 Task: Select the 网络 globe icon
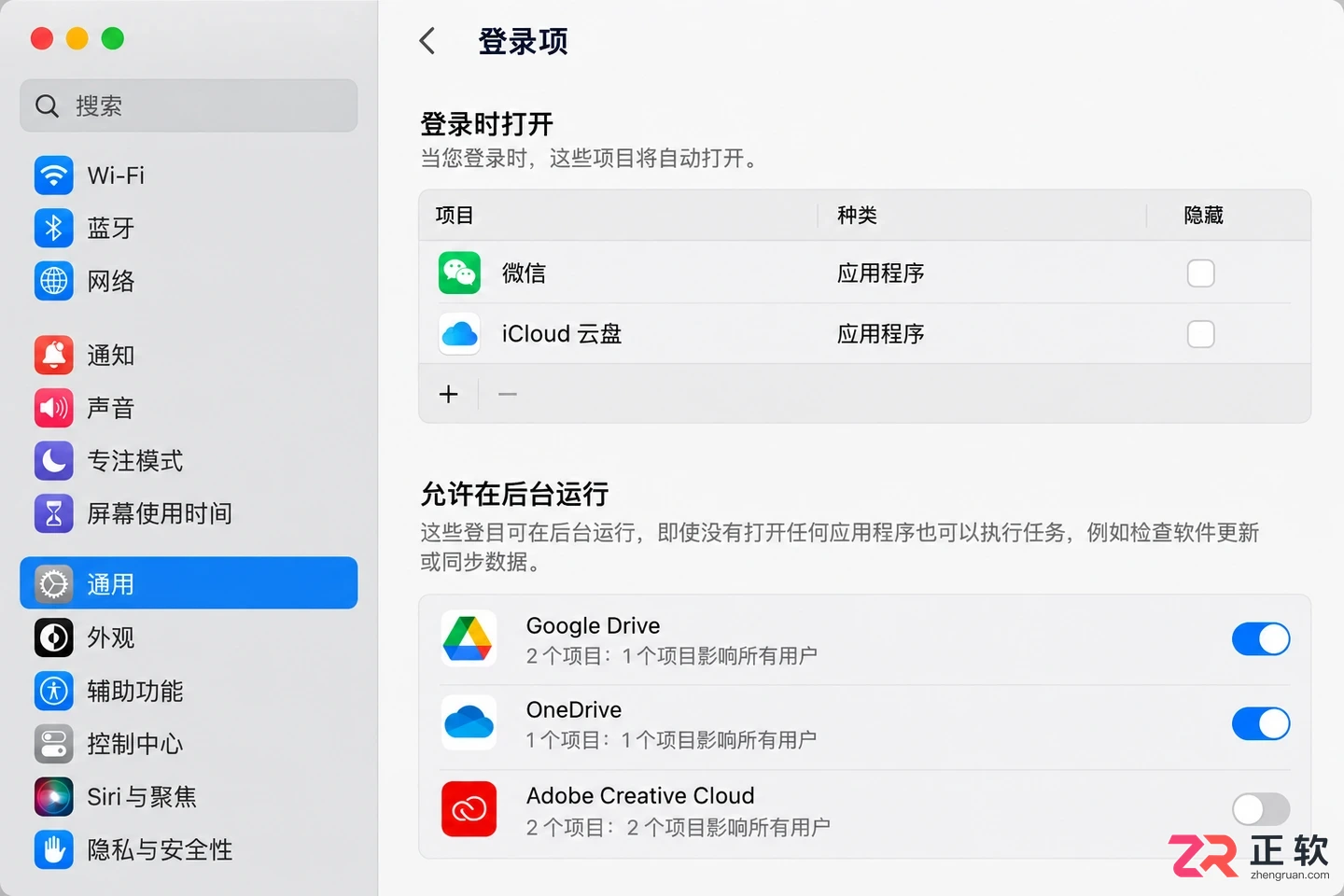point(53,281)
